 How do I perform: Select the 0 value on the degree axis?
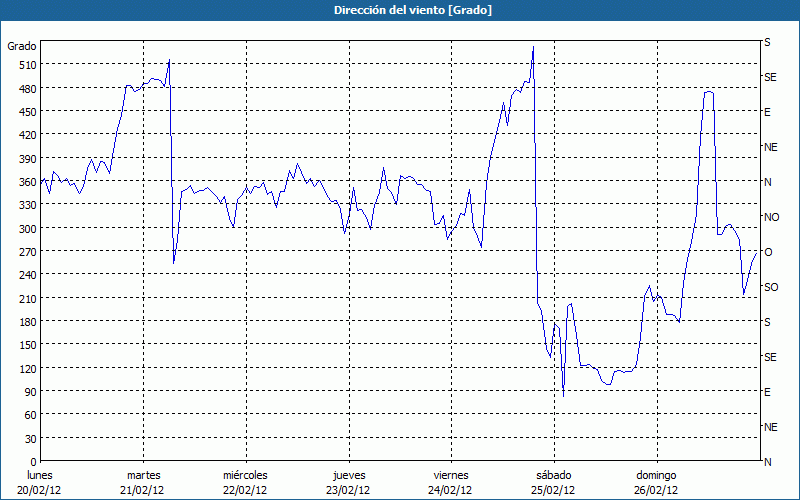[x=33, y=462]
